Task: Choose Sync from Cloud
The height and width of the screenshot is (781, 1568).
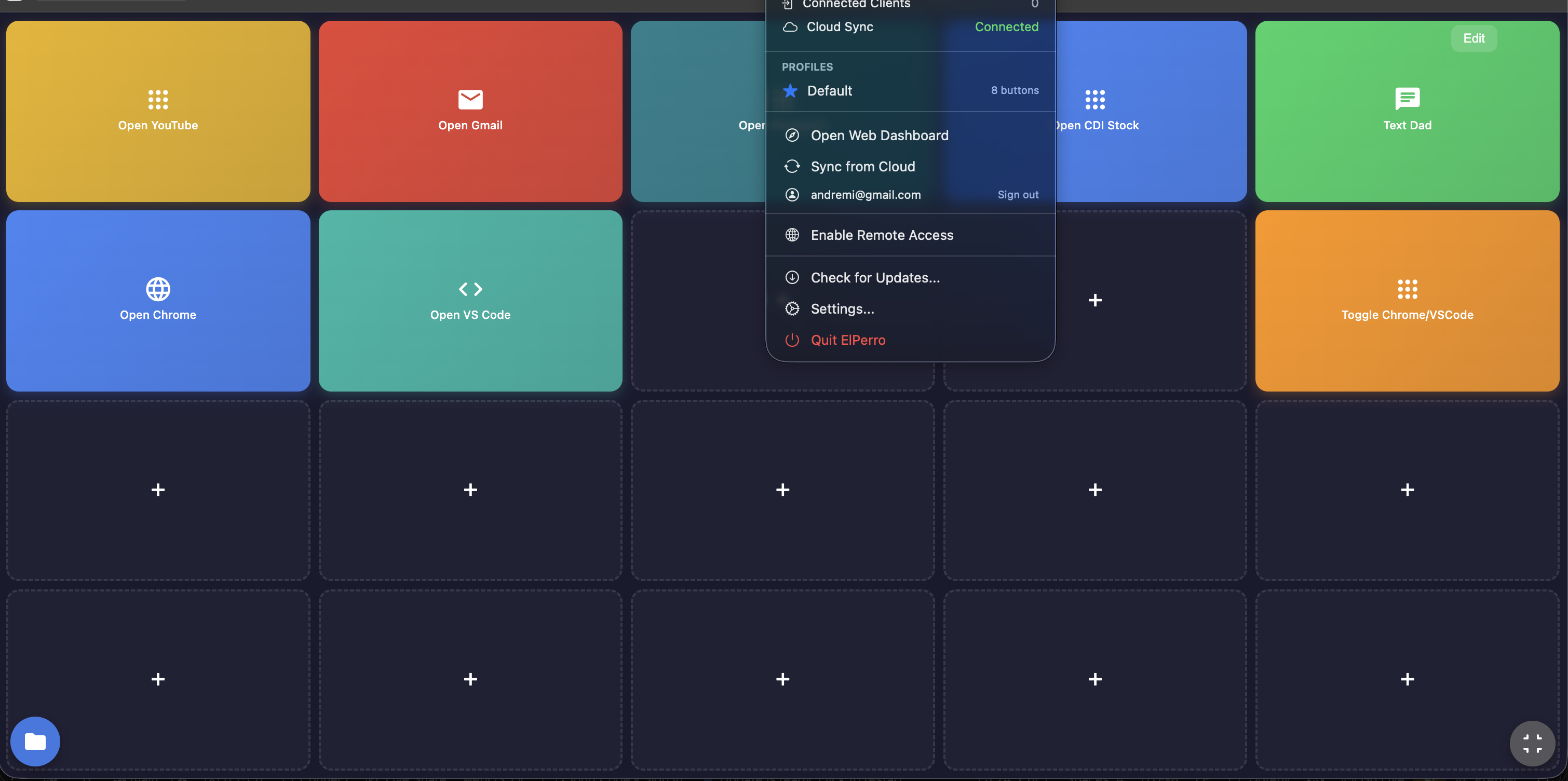Action: (862, 166)
